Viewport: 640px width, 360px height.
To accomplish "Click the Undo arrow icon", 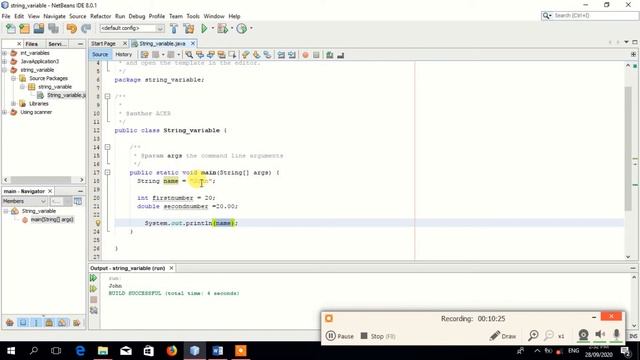I will click(71, 29).
